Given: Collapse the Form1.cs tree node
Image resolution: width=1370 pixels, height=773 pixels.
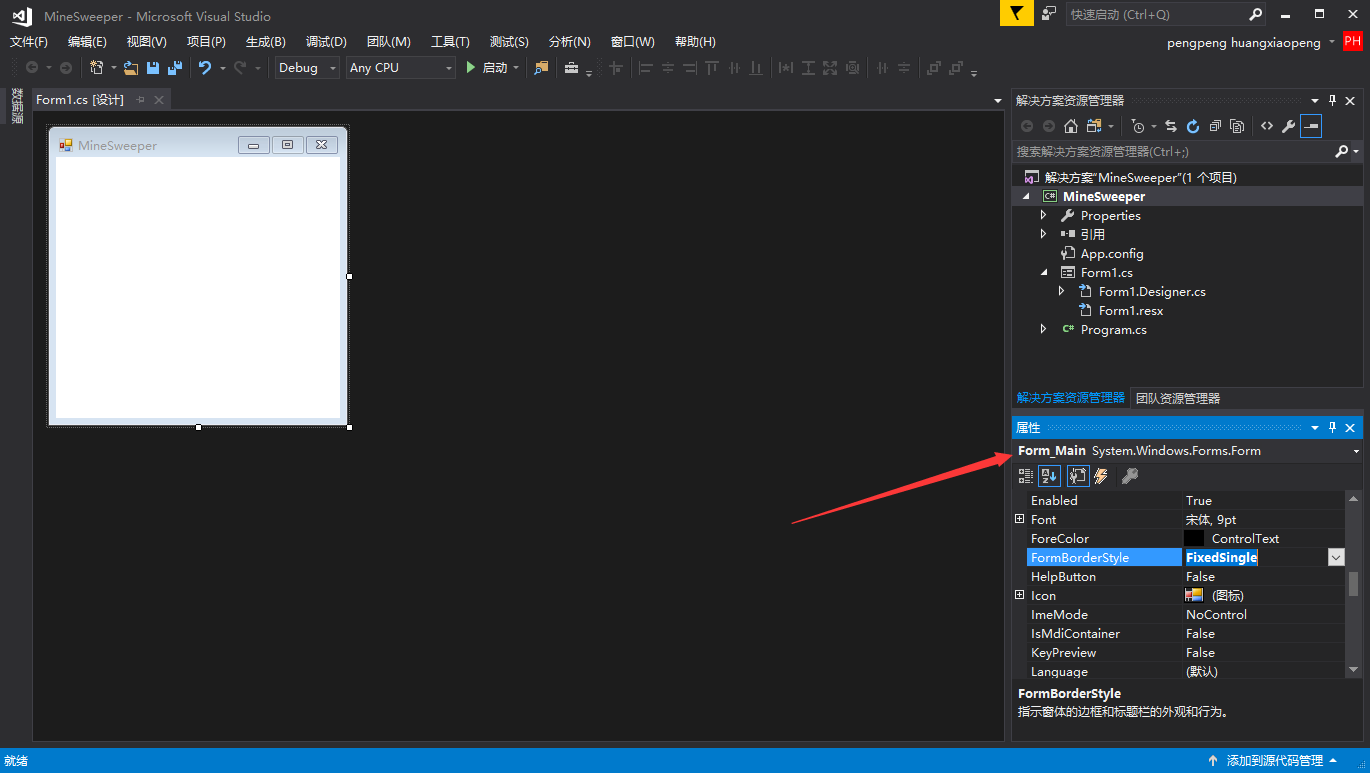Looking at the screenshot, I should coord(1044,272).
